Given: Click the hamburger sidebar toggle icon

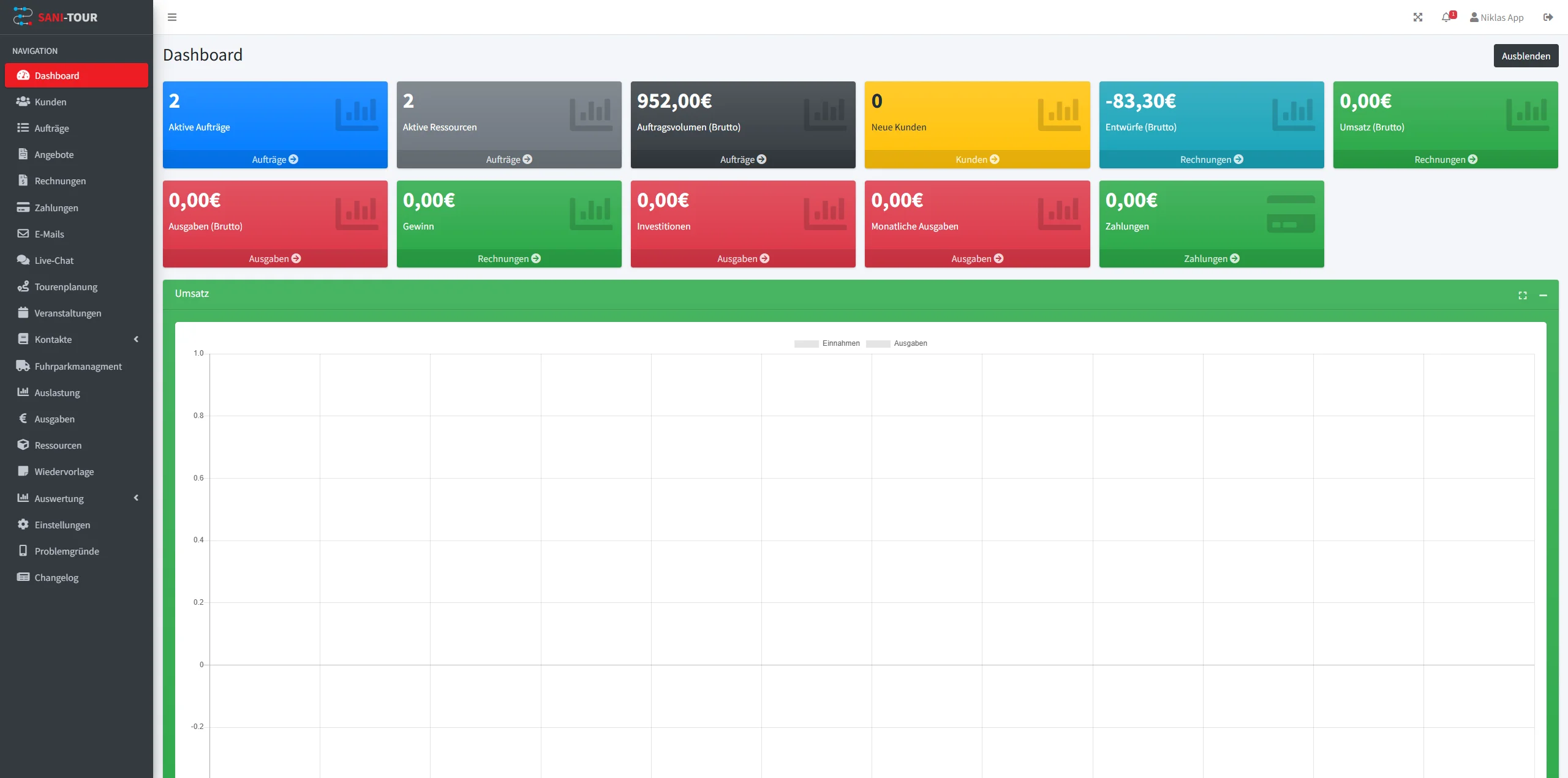Looking at the screenshot, I should click(172, 17).
